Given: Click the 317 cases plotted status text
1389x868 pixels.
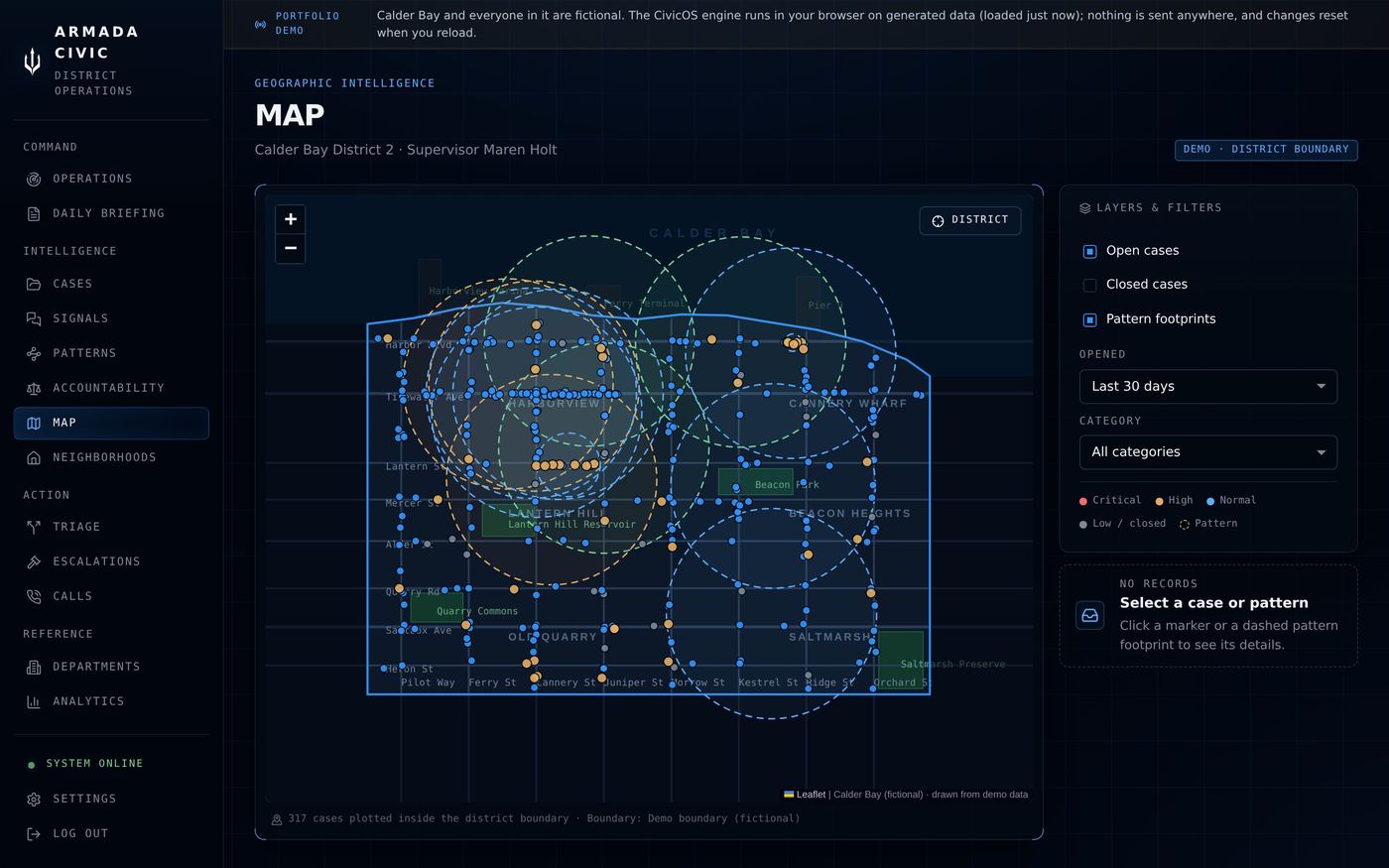Looking at the screenshot, I should tap(544, 819).
